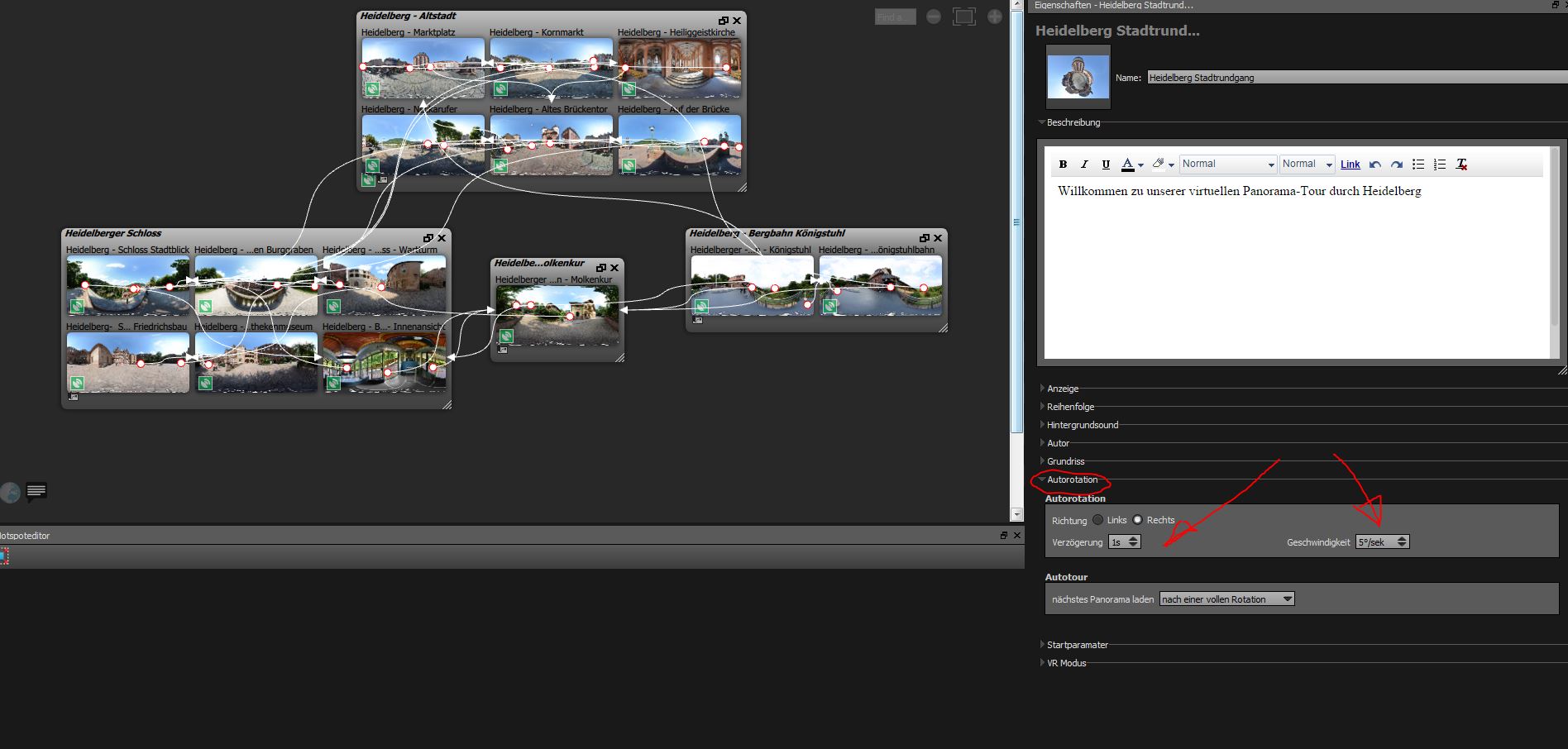Select Rechts autorotation direction
The height and width of the screenshot is (749, 1568).
[x=1138, y=520]
